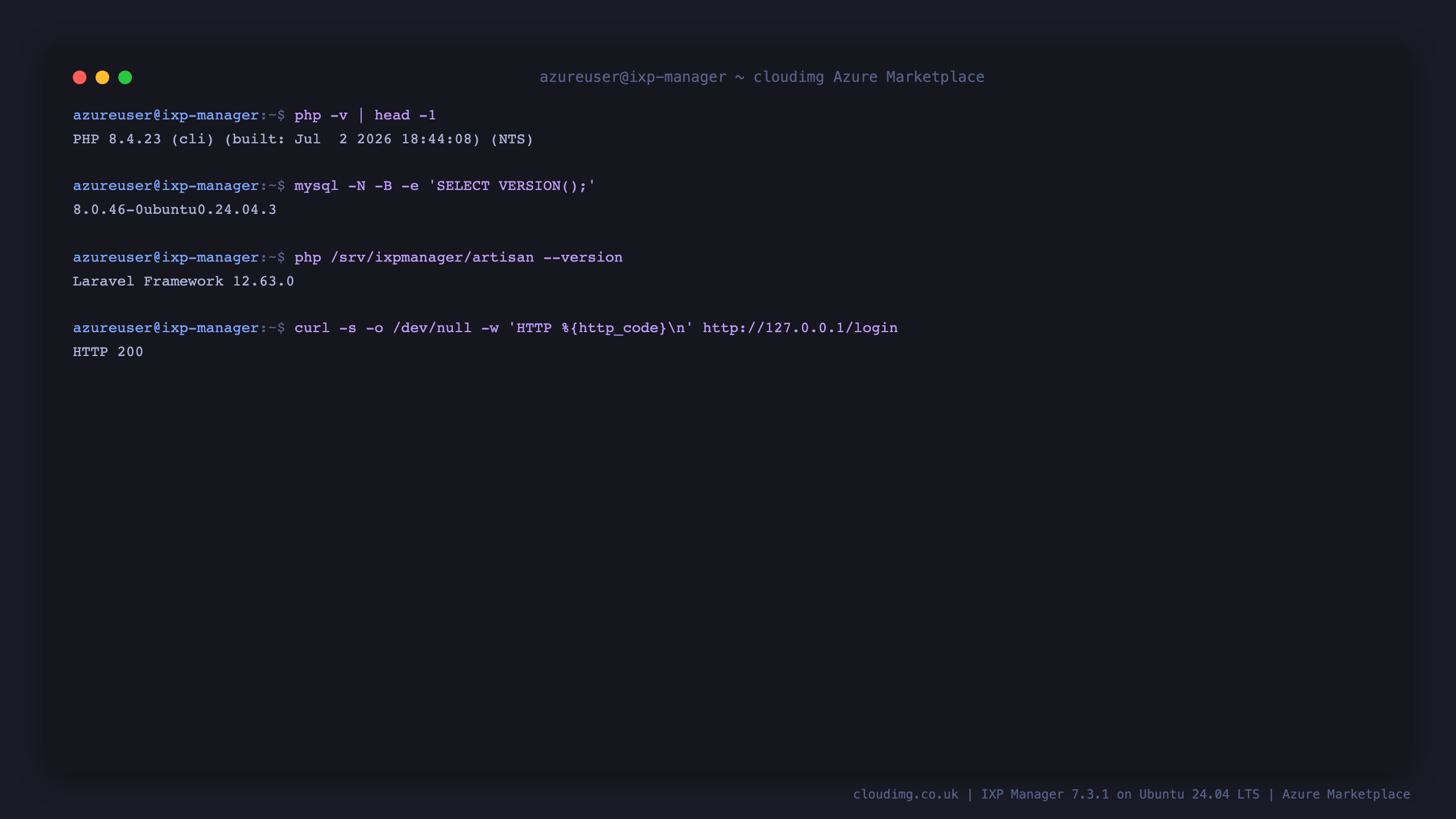Click the yellow minimize window dot
The width and height of the screenshot is (1456, 819).
[x=102, y=77]
